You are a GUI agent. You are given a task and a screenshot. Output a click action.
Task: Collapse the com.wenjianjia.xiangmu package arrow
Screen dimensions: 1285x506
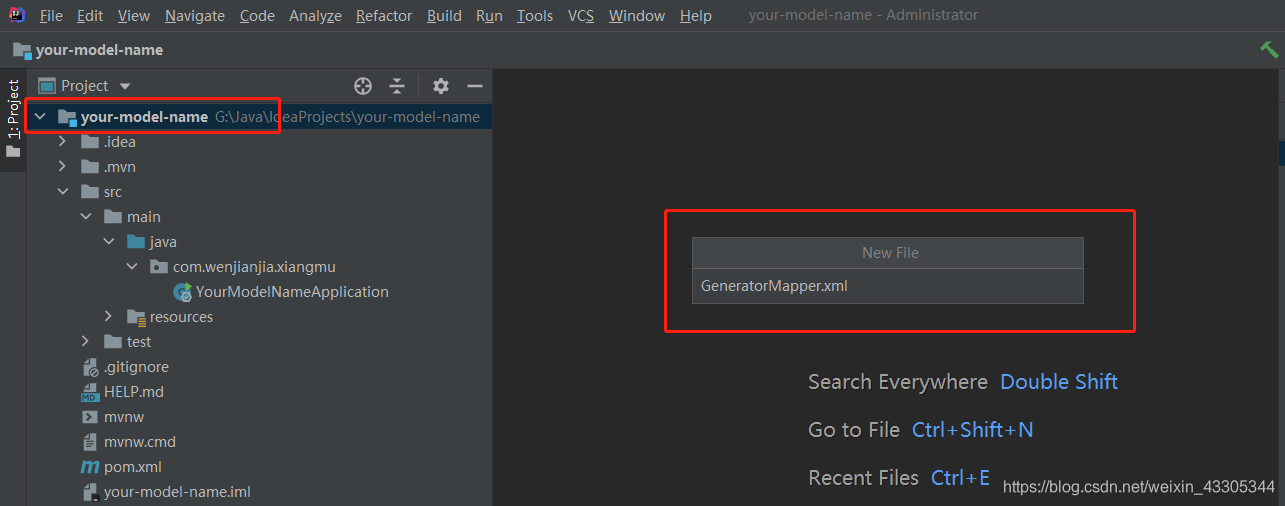click(132, 267)
